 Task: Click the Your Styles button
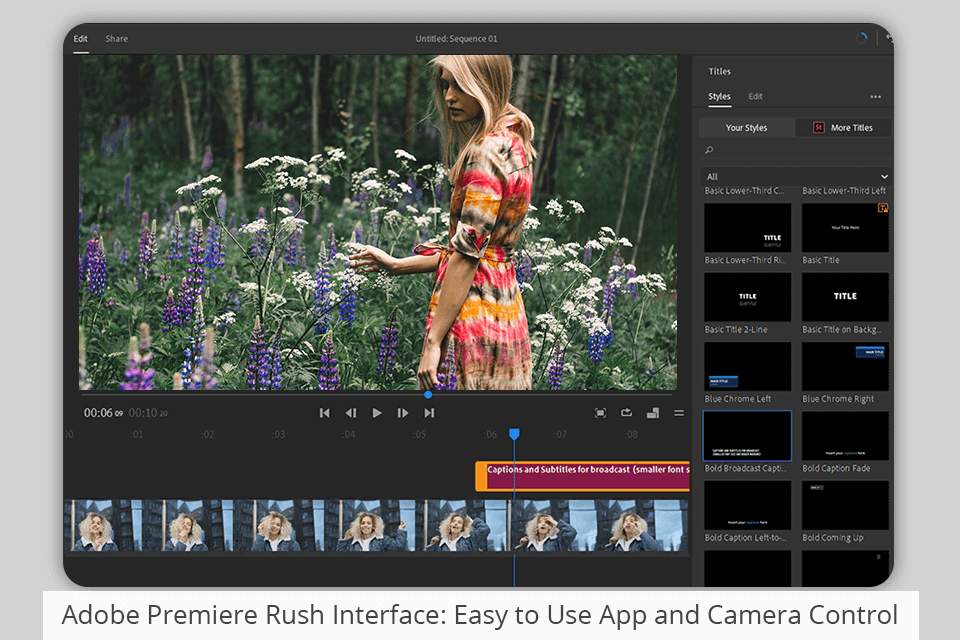(x=746, y=128)
